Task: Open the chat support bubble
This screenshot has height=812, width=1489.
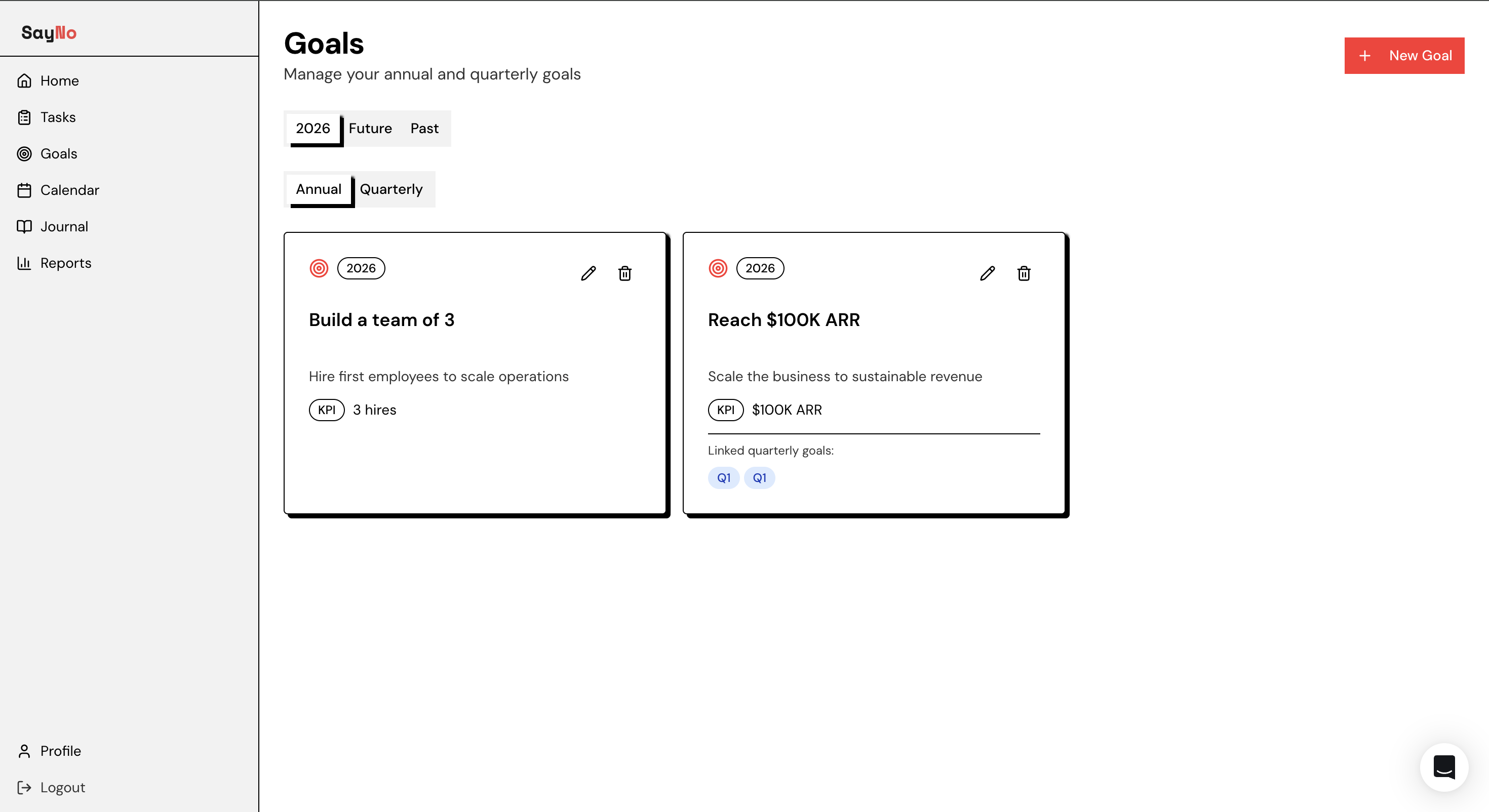Action: (1443, 767)
